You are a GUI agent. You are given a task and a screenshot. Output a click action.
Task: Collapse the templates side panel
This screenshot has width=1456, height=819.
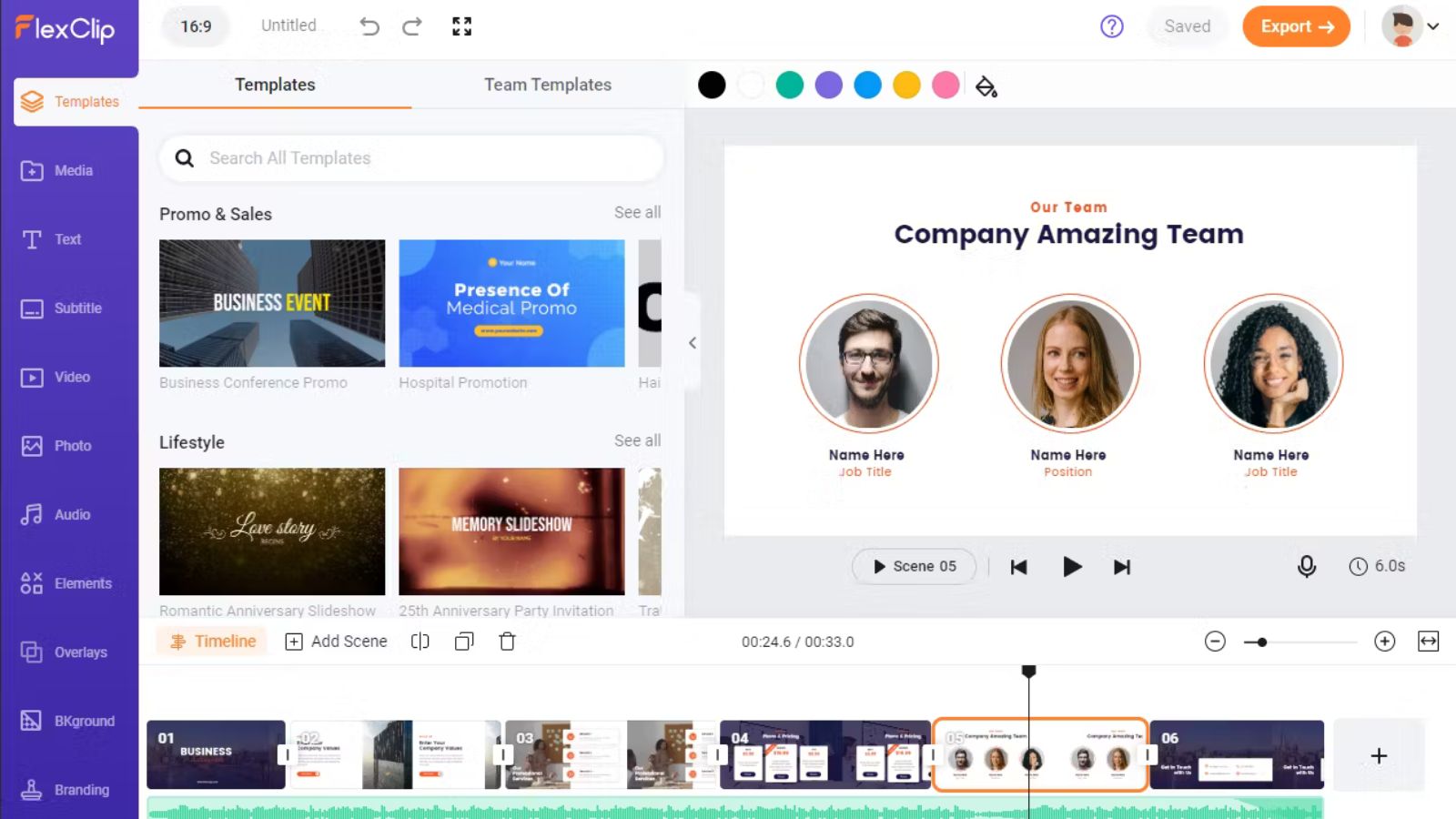point(693,343)
